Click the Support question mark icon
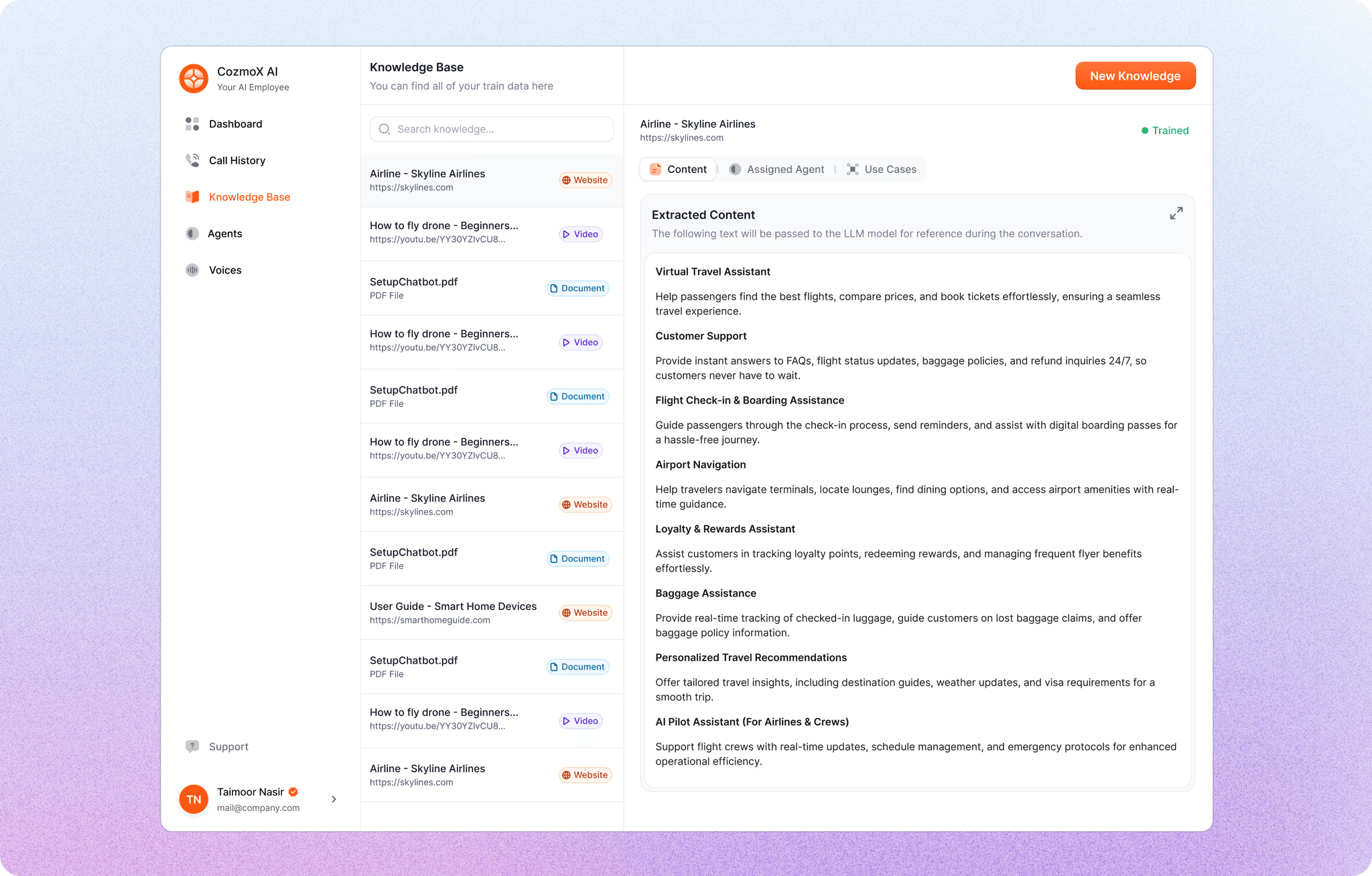The image size is (1372, 876). click(x=192, y=746)
